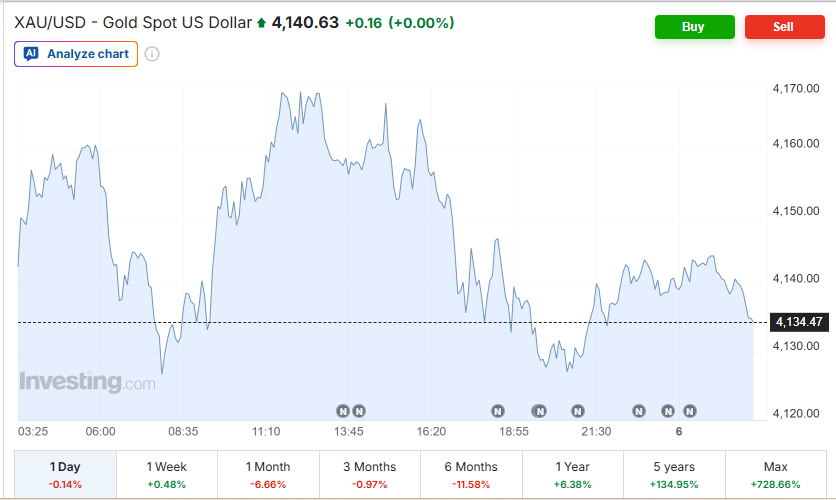
Task: Switch to the 1 Month timeframe
Action: coord(268,474)
